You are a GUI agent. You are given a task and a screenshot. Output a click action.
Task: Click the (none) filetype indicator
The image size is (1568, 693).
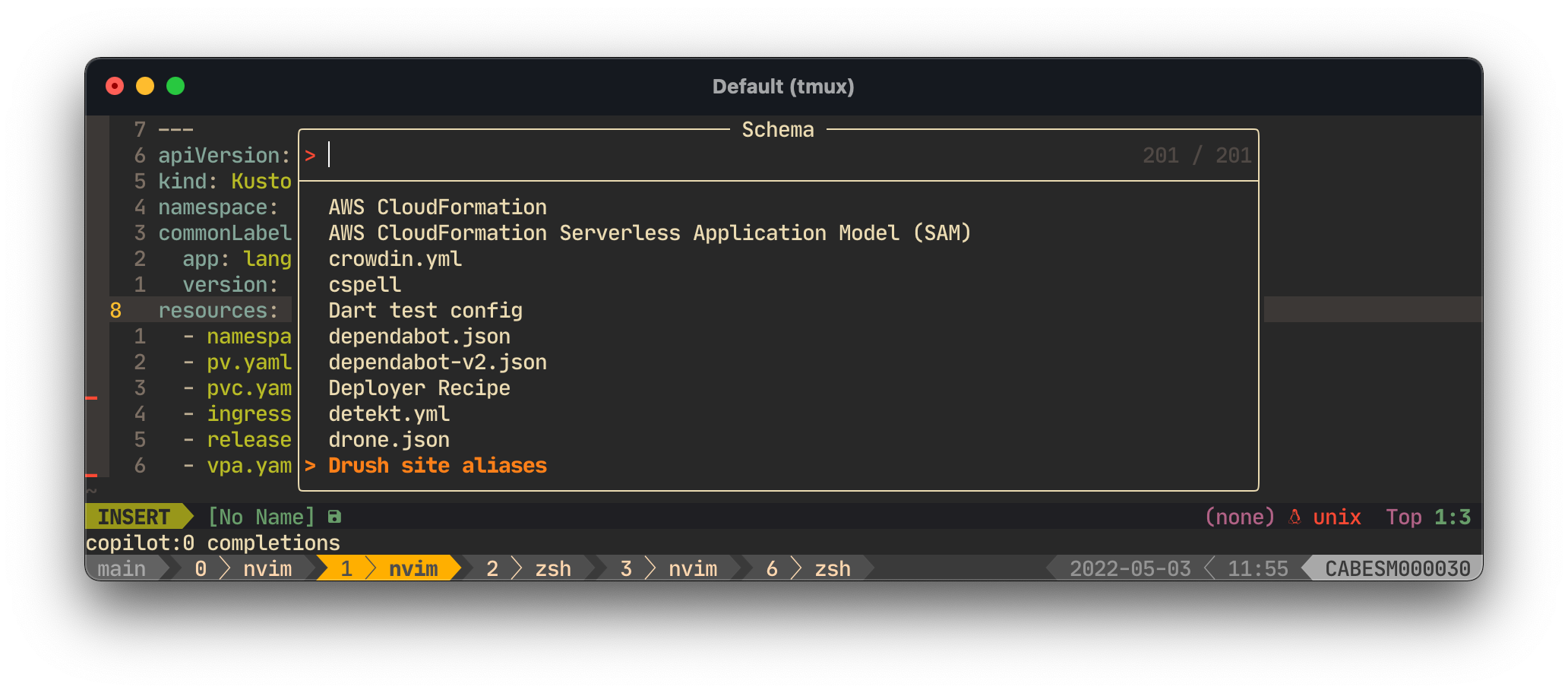click(x=1240, y=517)
